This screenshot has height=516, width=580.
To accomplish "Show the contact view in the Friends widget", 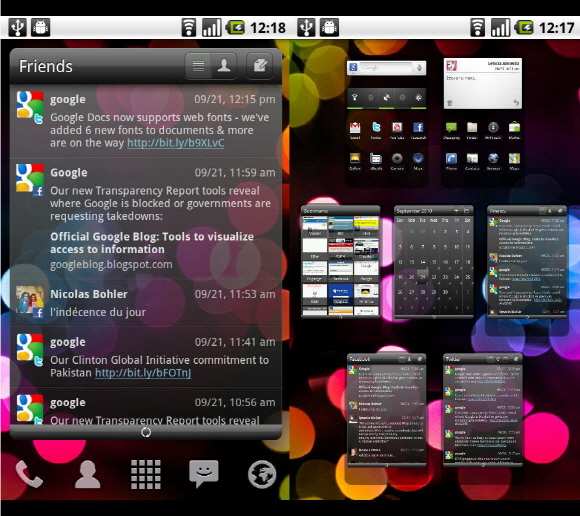I will coord(224,66).
